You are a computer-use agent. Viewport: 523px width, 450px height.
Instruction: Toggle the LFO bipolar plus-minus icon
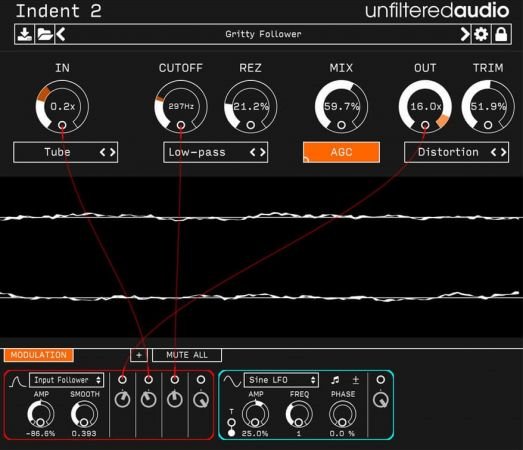pos(356,380)
